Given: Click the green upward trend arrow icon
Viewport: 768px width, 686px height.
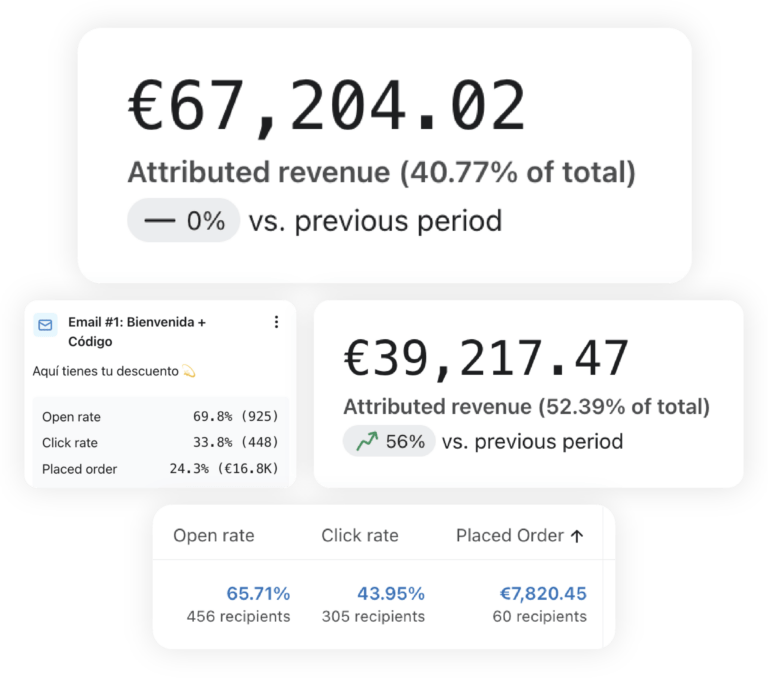Looking at the screenshot, I should click(x=367, y=441).
